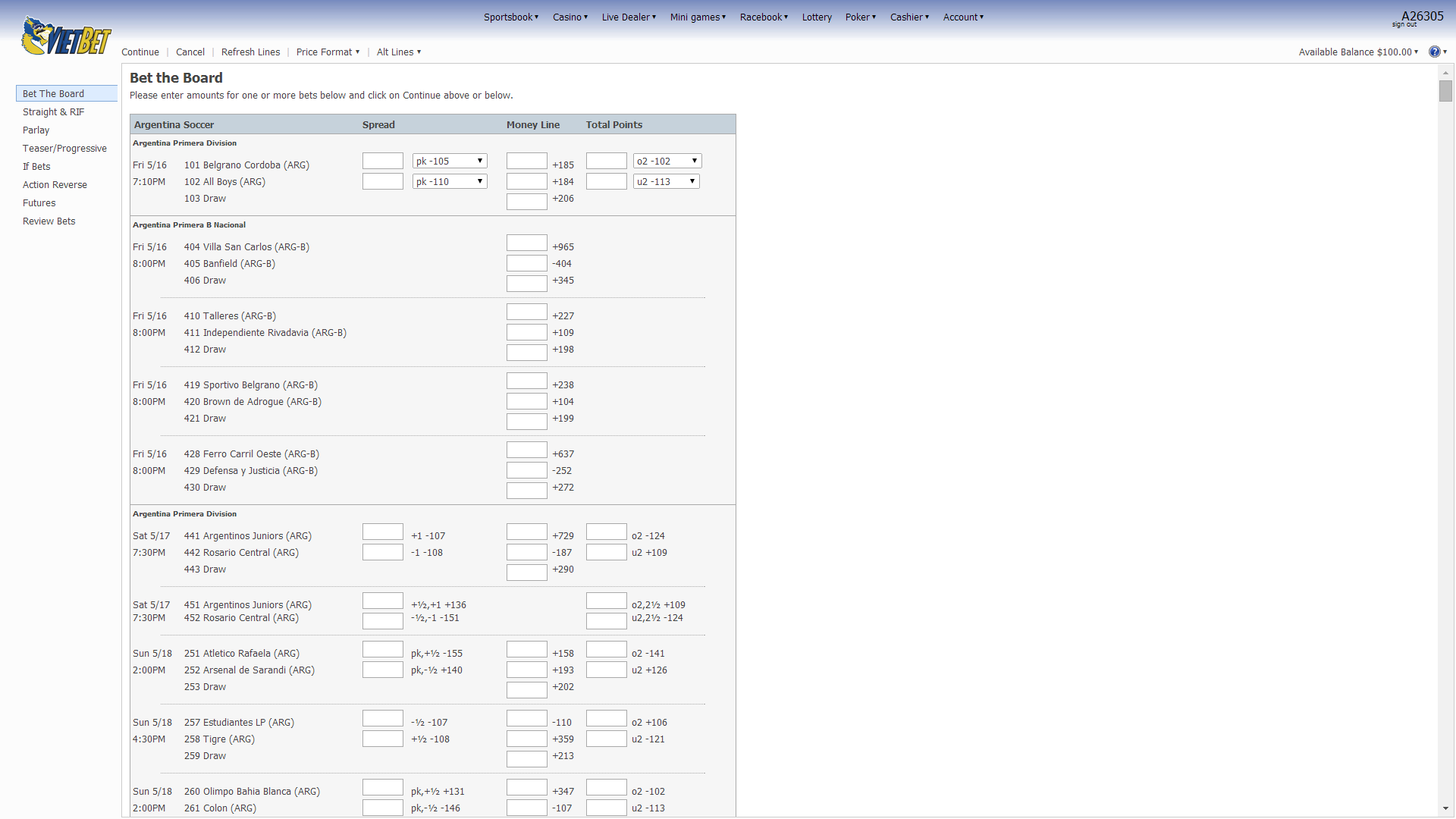The image size is (1456, 819).
Task: Expand the Alt Lines dropdown
Action: click(x=398, y=52)
